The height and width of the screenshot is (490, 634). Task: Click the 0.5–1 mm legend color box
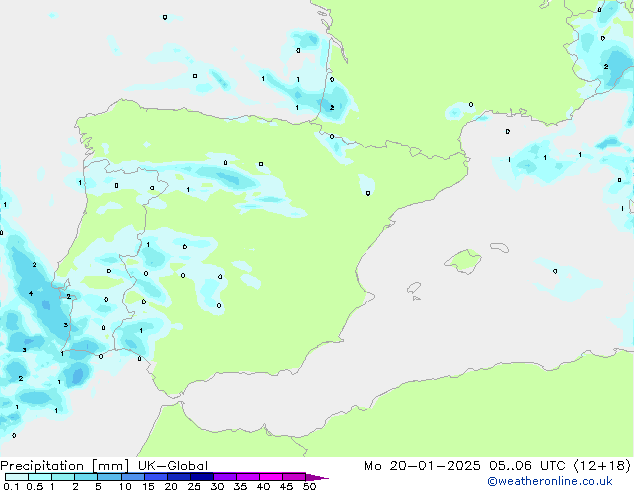(40, 477)
